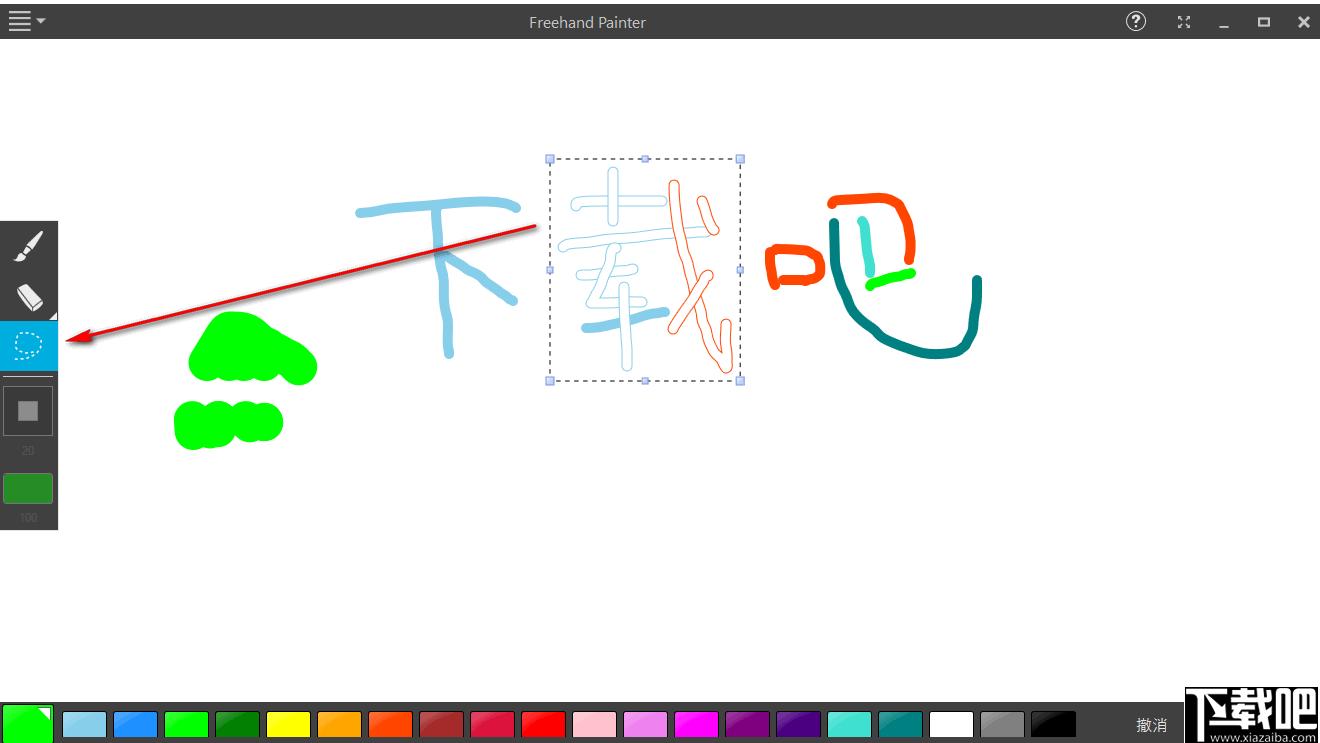Click the 撤消 undo button
Image resolution: width=1320 pixels, height=743 pixels.
(1152, 724)
